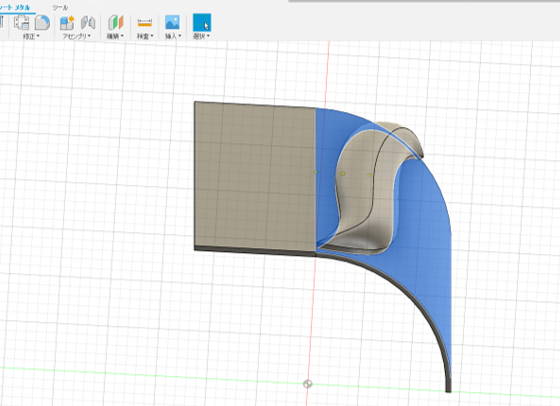The image size is (560, 406).
Task: Expand the 挿入 dropdown
Action: [x=173, y=36]
